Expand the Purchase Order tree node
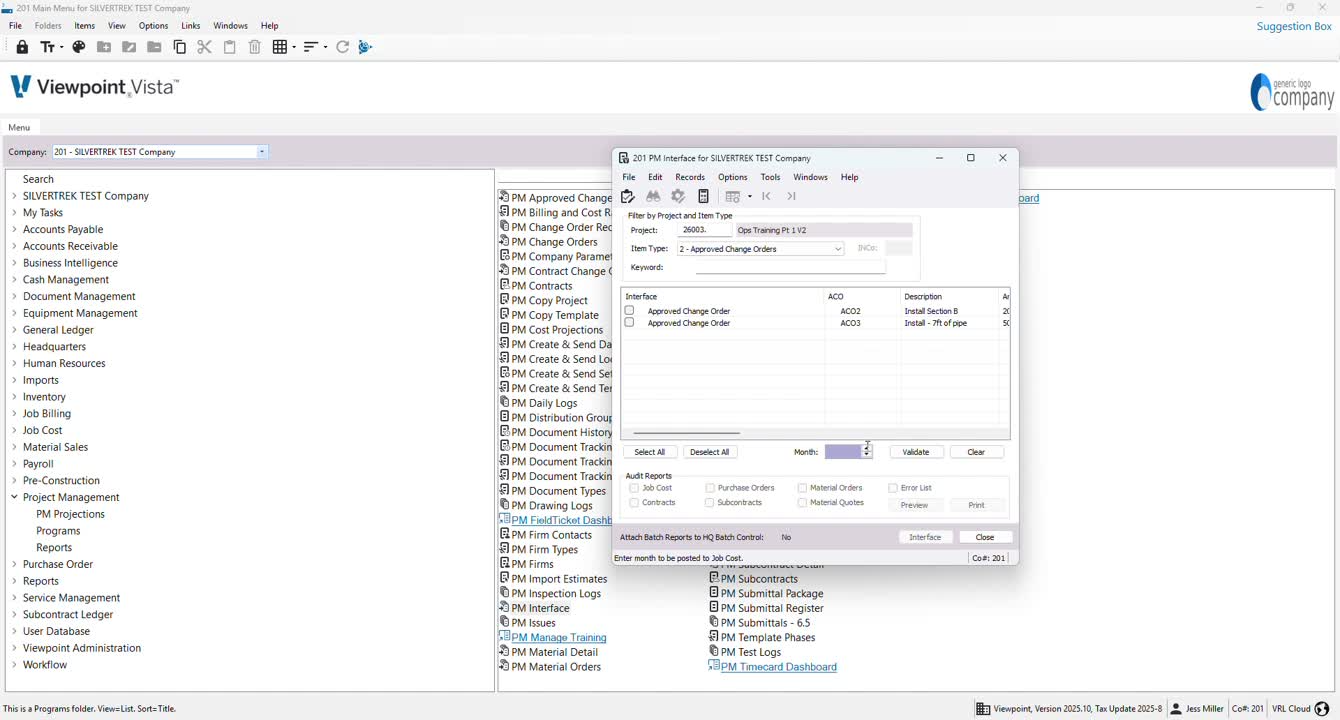Image resolution: width=1340 pixels, height=720 pixels. [x=14, y=564]
